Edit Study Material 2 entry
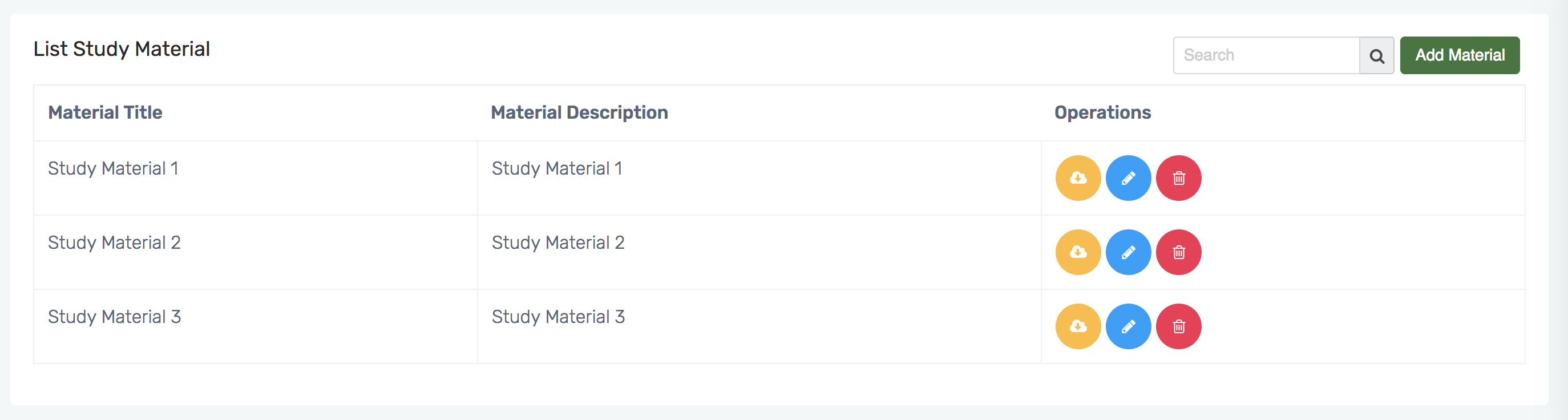This screenshot has width=1568, height=420. point(1128,252)
